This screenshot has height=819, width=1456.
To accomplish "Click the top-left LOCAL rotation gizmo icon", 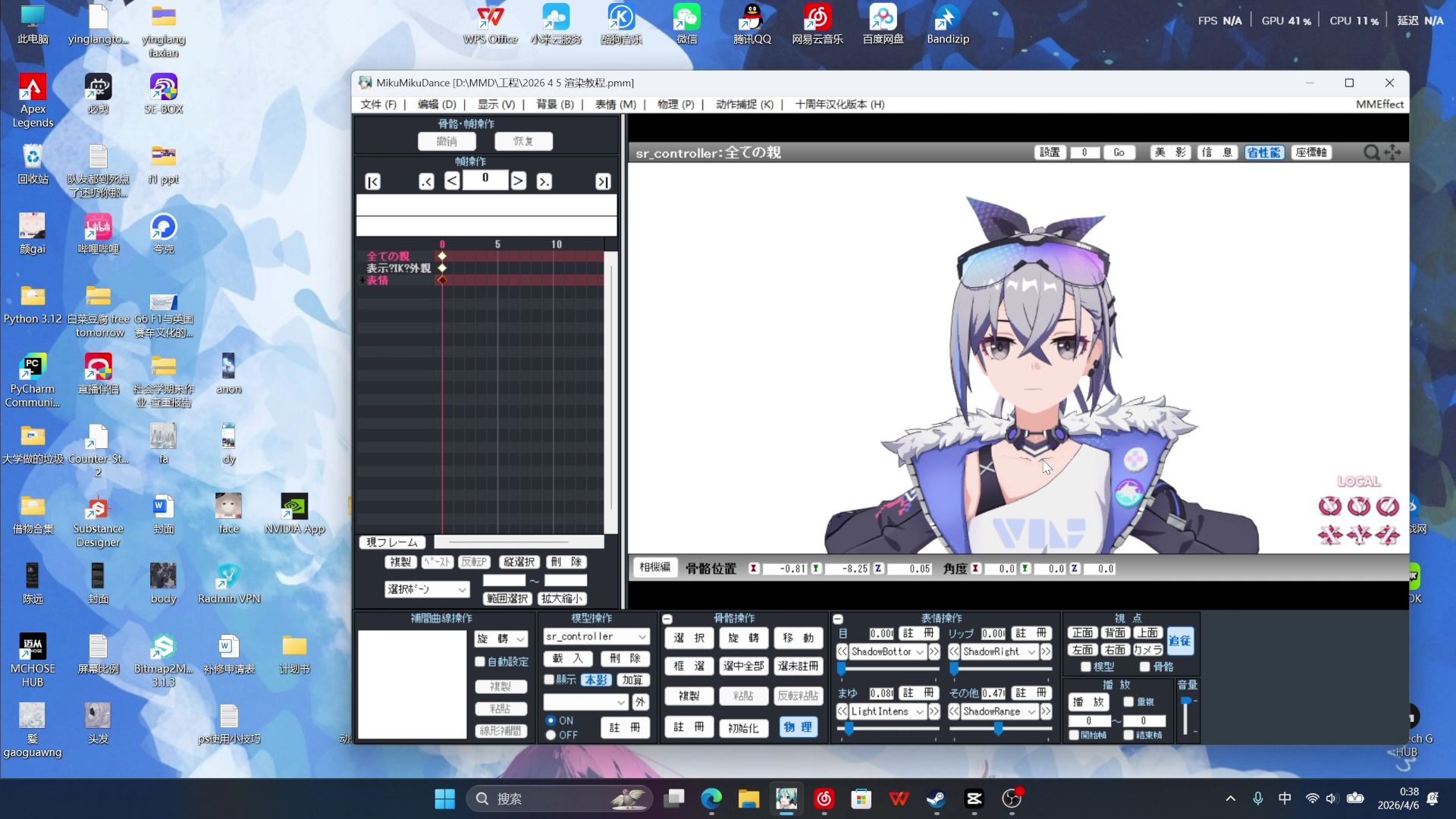I will [1329, 506].
